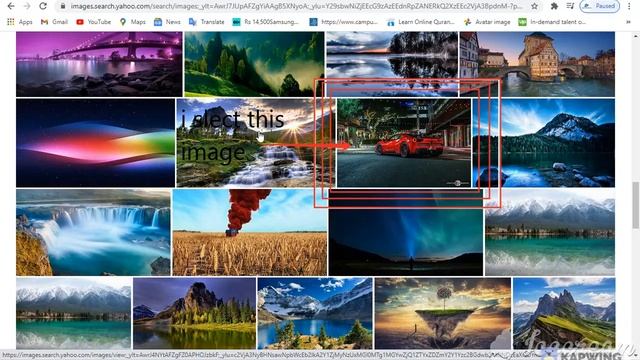This screenshot has height=360, width=640.
Task: Go back to the previous page
Action: 11,6
